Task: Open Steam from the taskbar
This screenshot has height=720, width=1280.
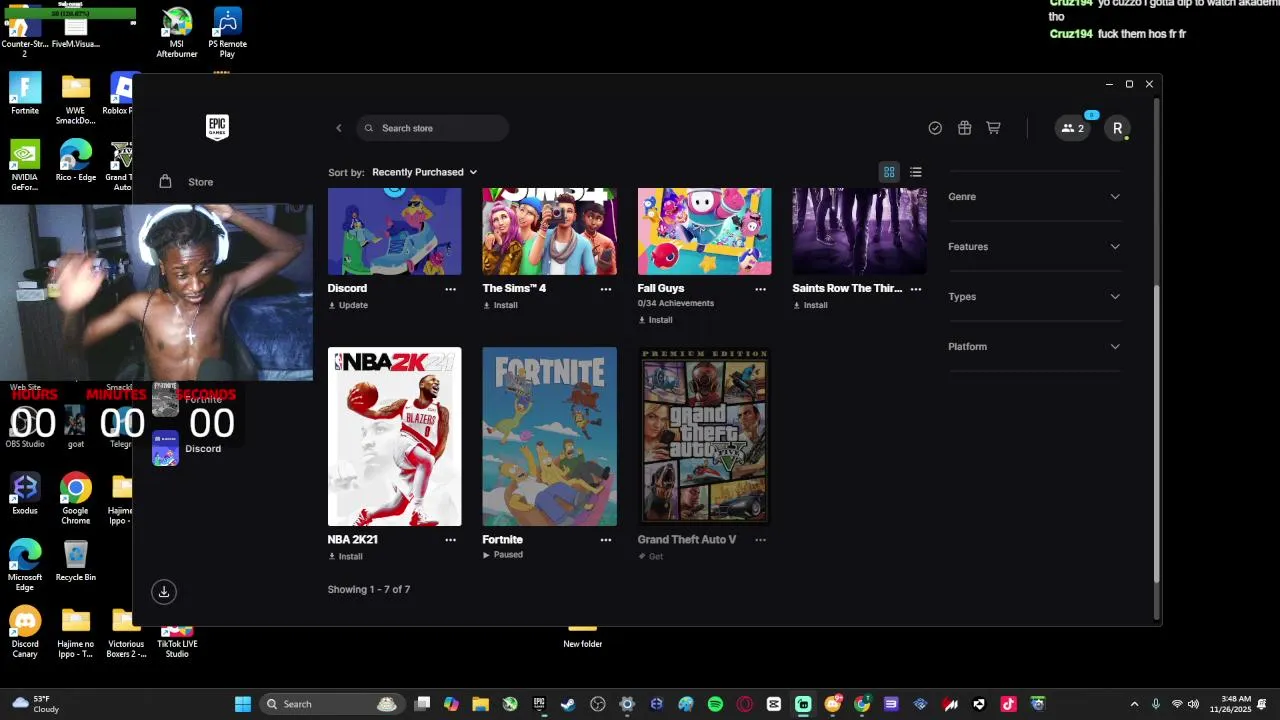Action: point(568,704)
